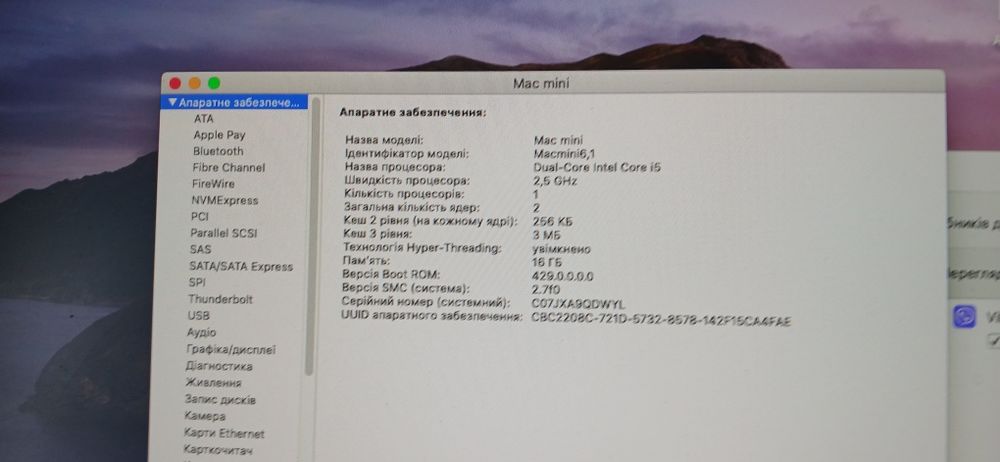Screen dimensions: 1000x462
Task: Select Діагностика in the sidebar
Action: coord(219,366)
